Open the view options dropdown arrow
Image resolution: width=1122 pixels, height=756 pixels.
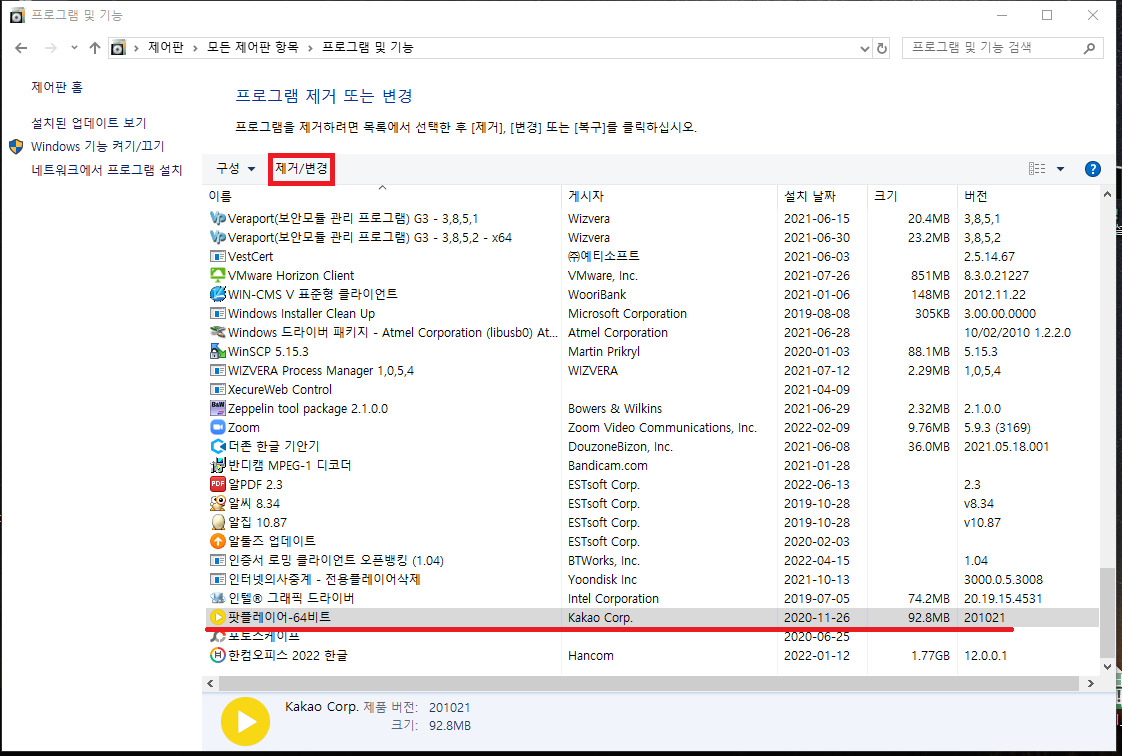coord(1060,169)
